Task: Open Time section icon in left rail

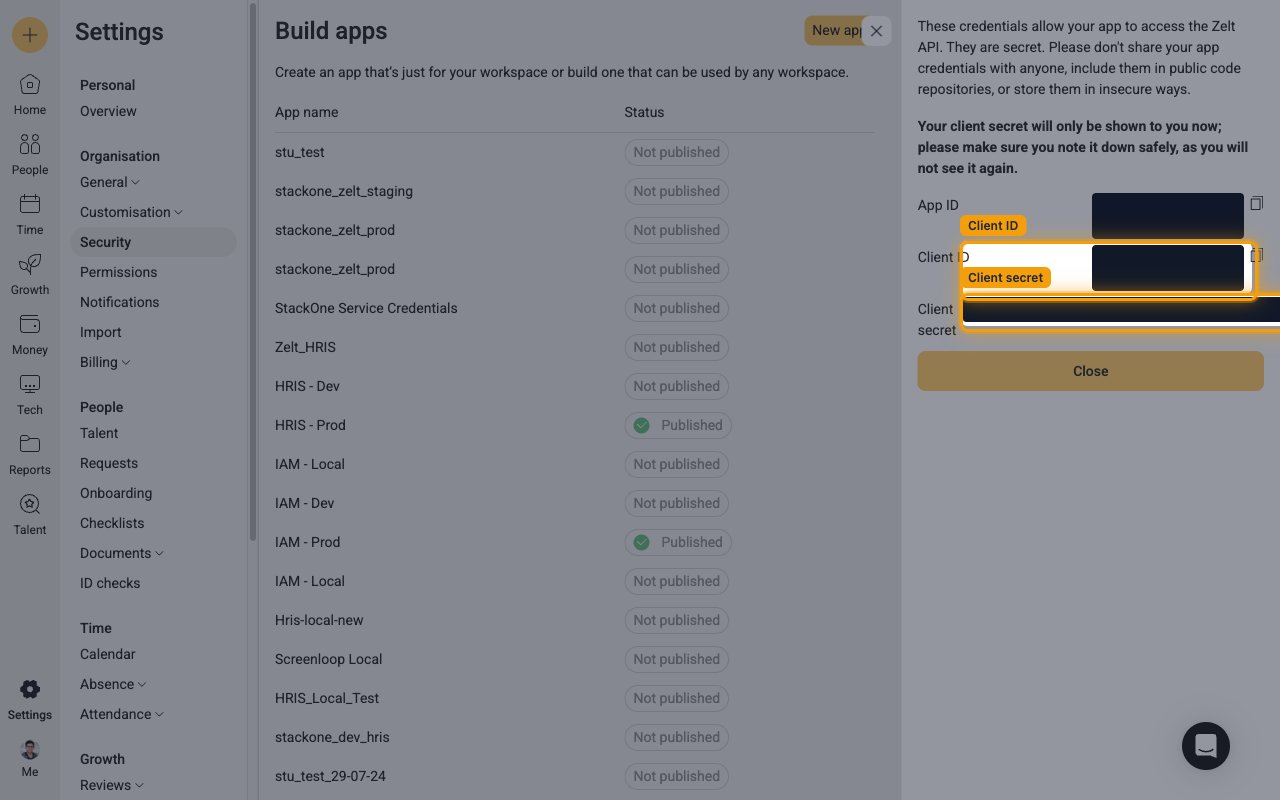Action: pos(30,215)
